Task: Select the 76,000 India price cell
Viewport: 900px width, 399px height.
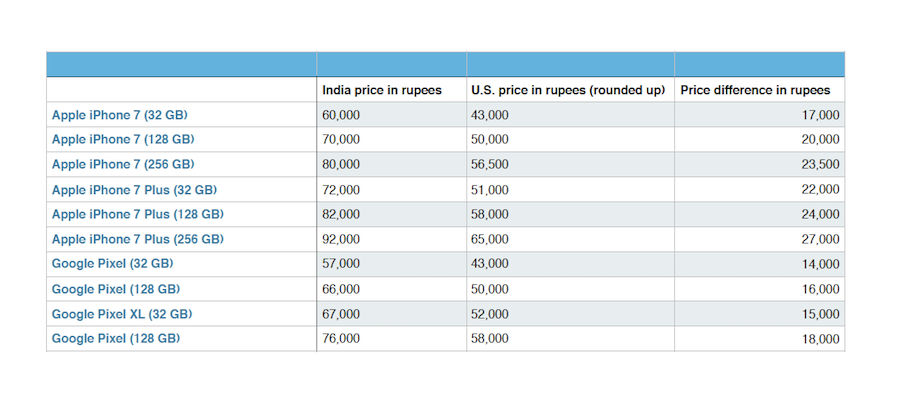Action: tap(391, 339)
